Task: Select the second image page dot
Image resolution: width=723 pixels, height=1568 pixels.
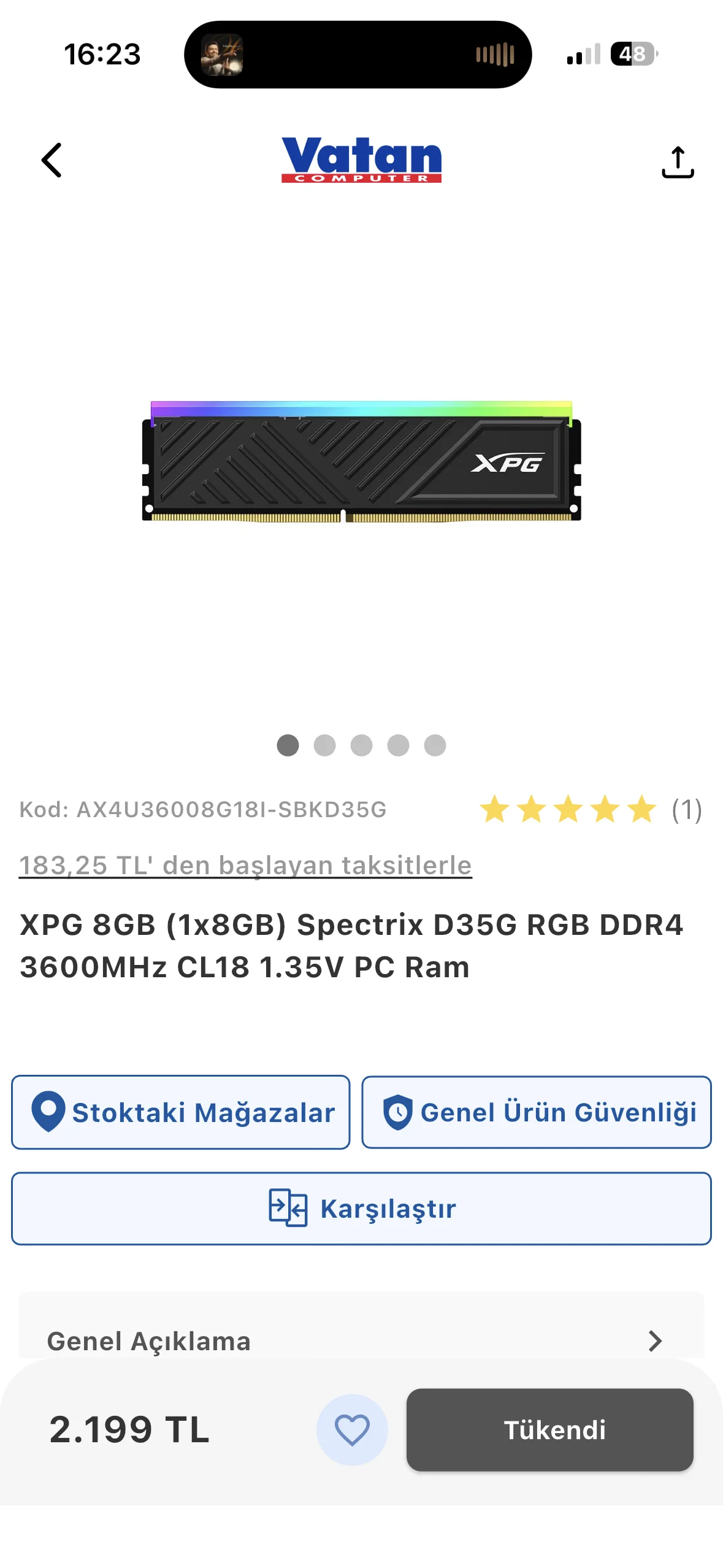Action: click(x=324, y=745)
